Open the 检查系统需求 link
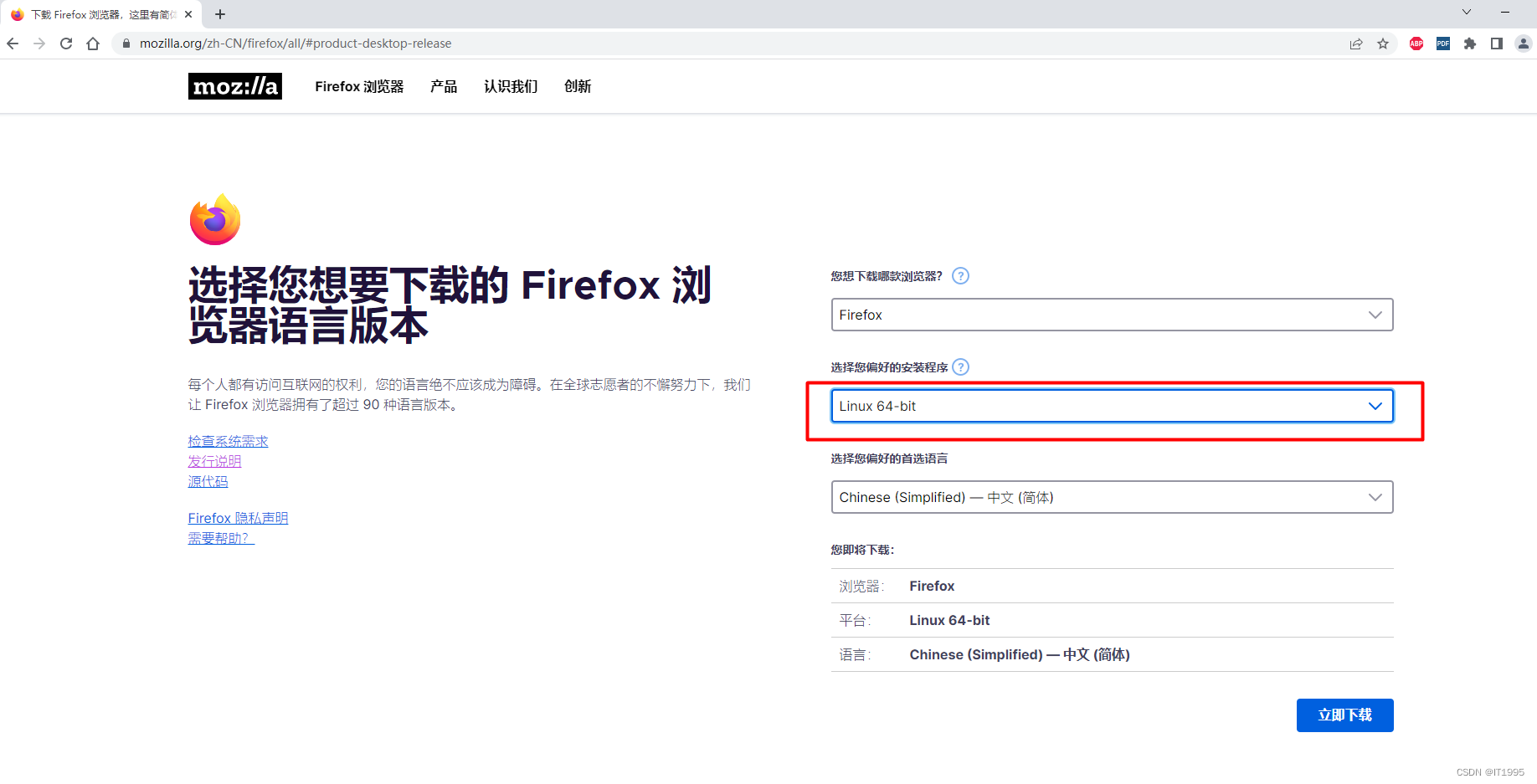This screenshot has height=784, width=1537. [x=228, y=441]
